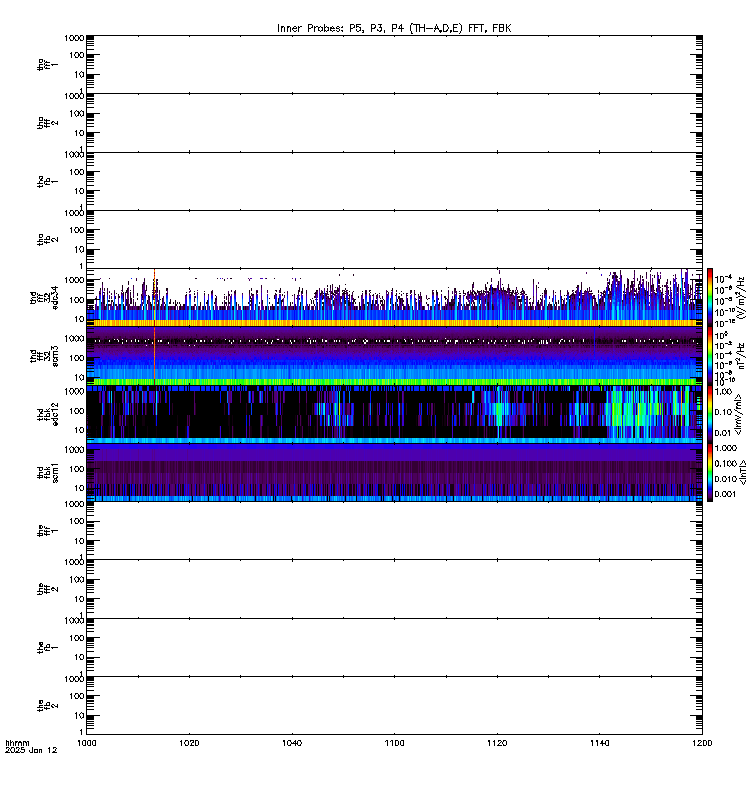This screenshot has width=750, height=800.
Task: Click the 'hhmm' axis unit label
Action: pyautogui.click(x=17, y=743)
